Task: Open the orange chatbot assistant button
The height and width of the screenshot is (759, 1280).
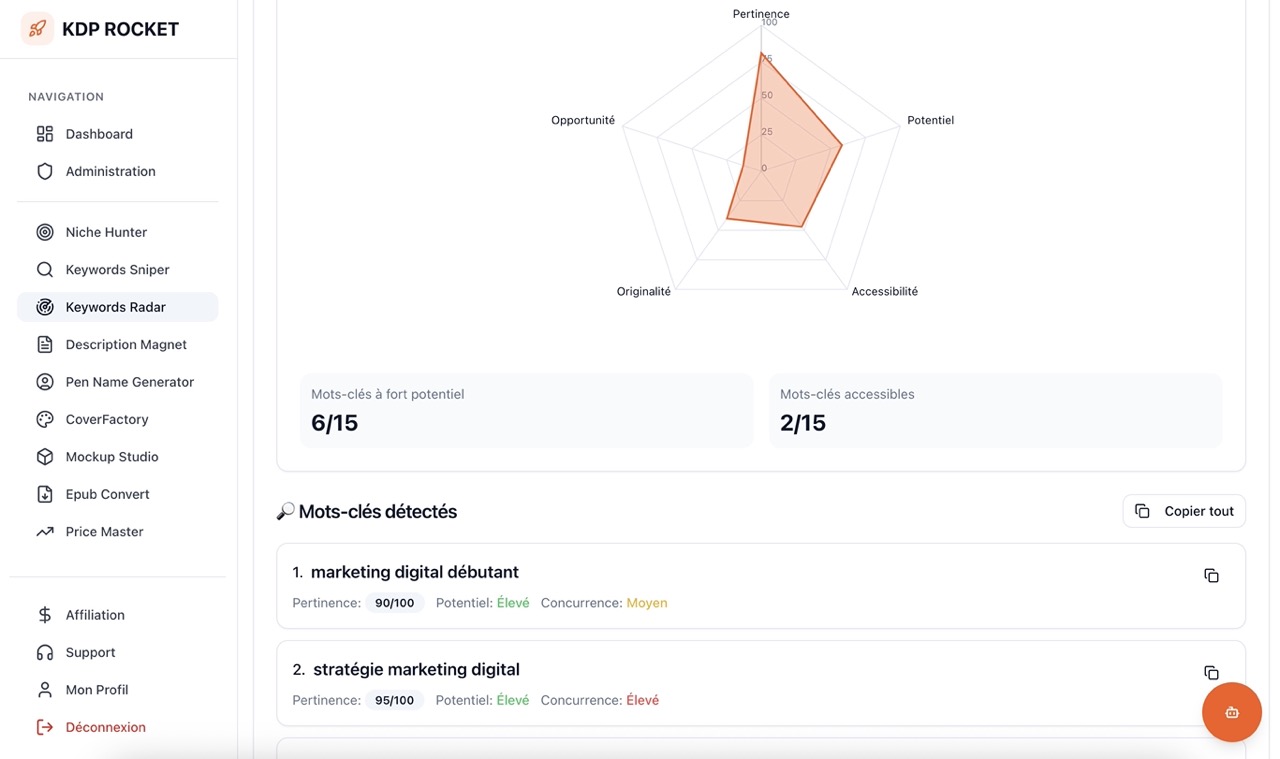Action: pos(1231,712)
